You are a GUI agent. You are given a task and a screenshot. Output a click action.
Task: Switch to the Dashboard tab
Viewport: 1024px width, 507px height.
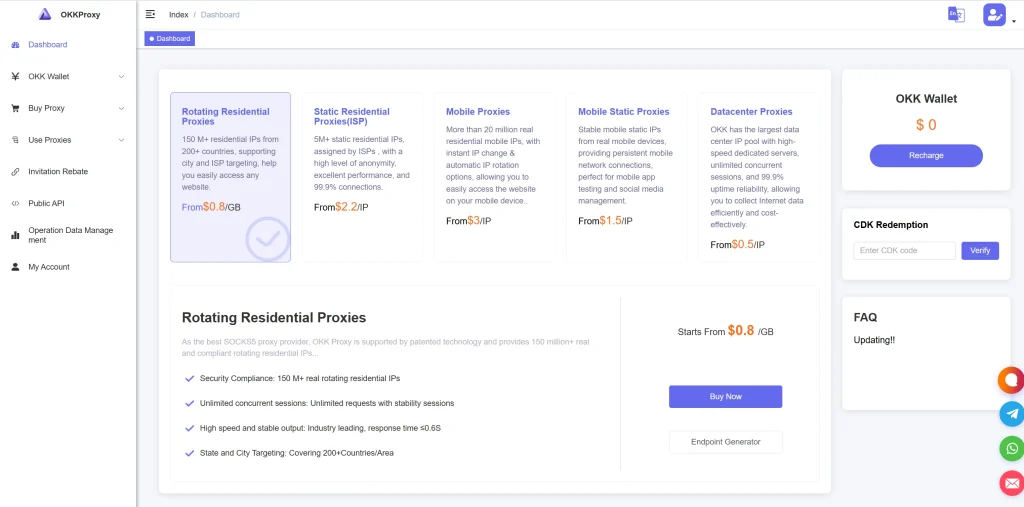[x=170, y=39]
